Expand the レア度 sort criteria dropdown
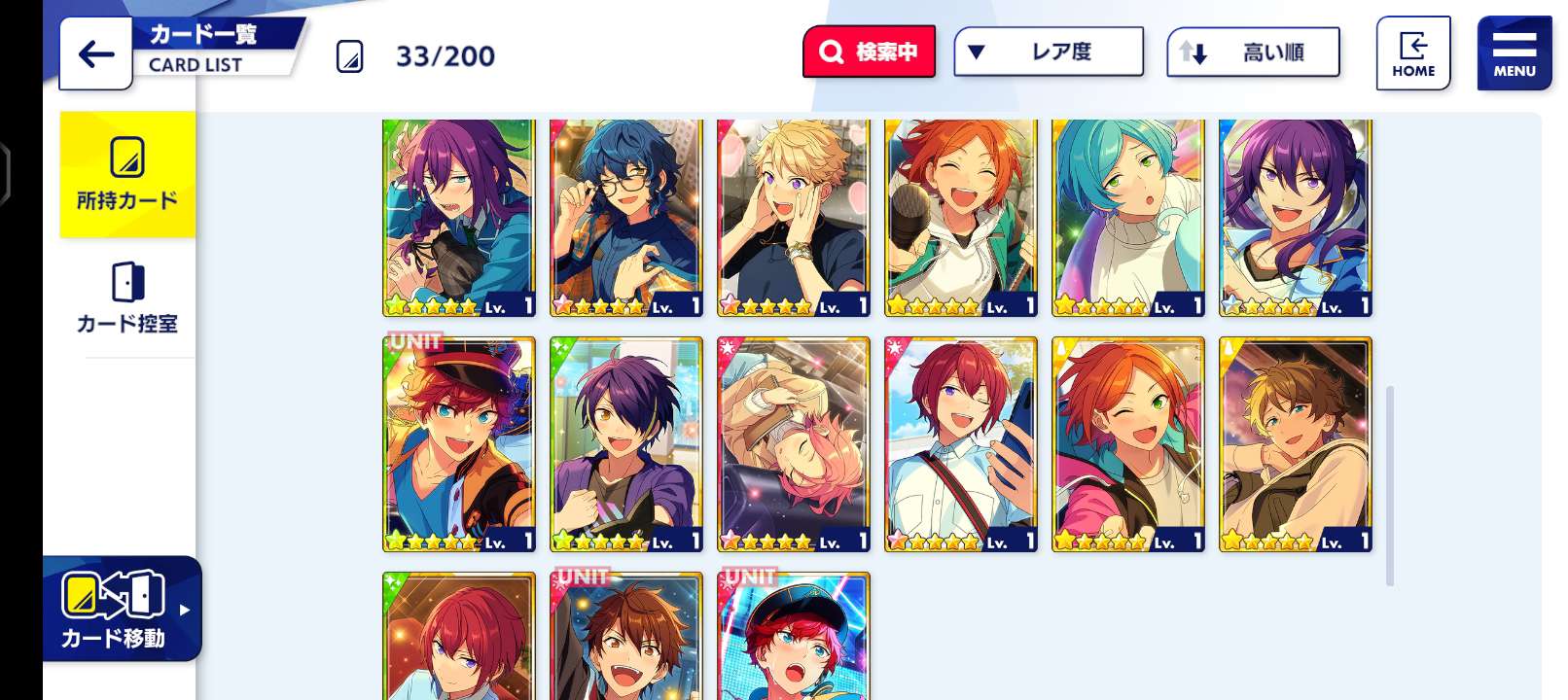 (x=1049, y=52)
